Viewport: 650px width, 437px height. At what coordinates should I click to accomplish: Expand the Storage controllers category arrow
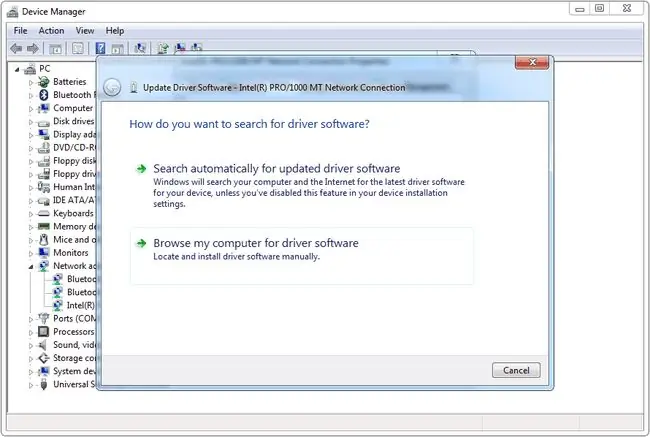click(x=31, y=359)
